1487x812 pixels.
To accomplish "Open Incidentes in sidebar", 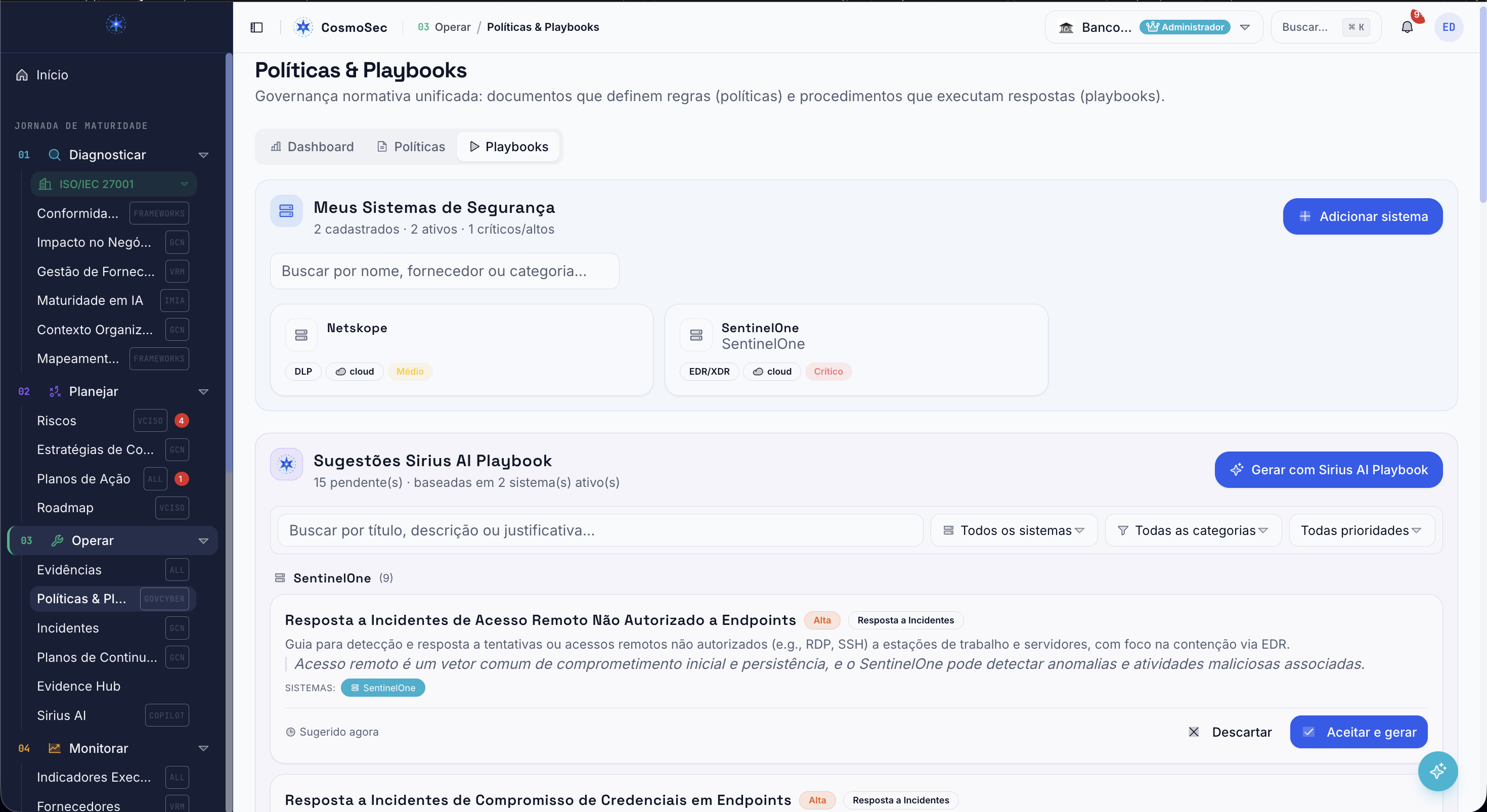I will click(68, 628).
